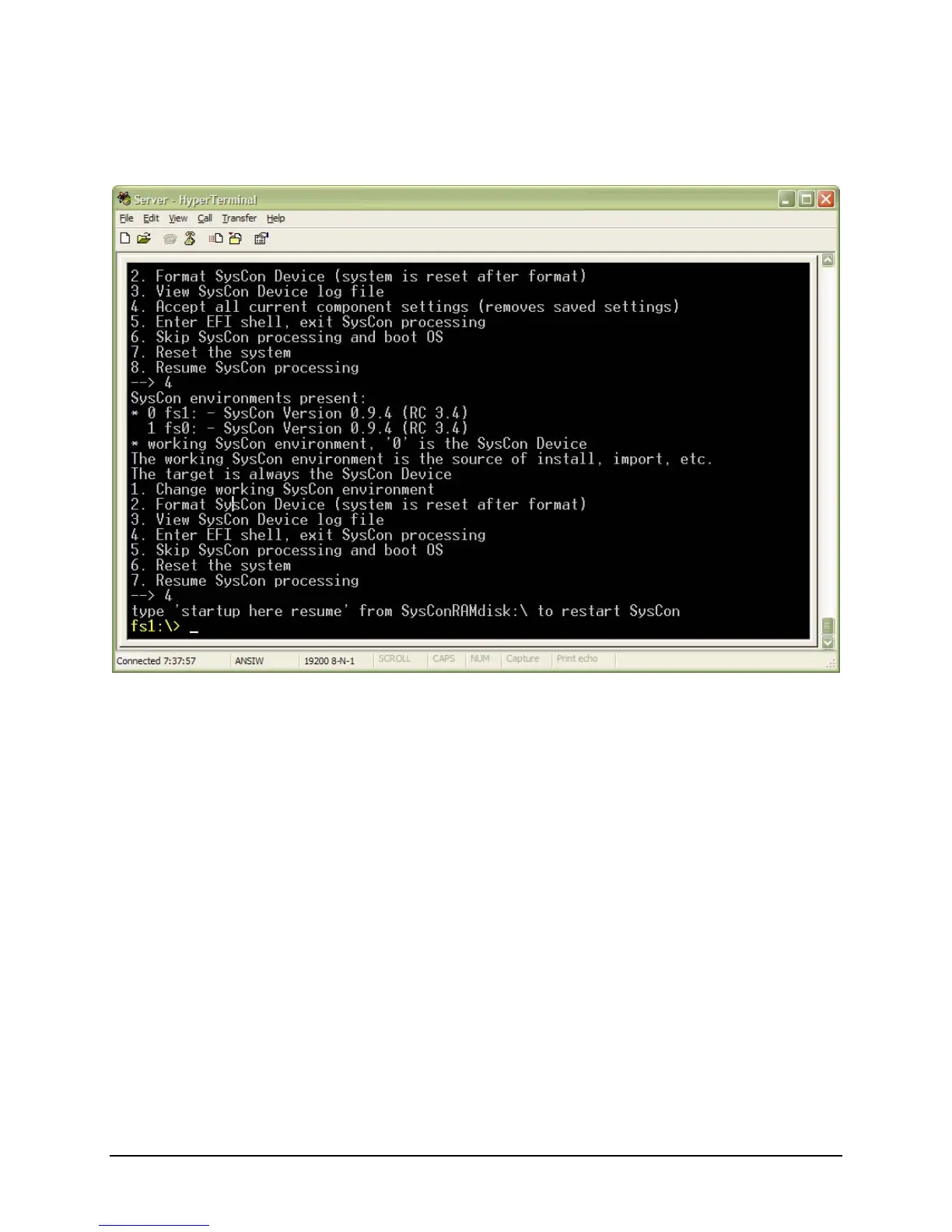Open the Call menu
952x1232 pixels.
[205, 219]
